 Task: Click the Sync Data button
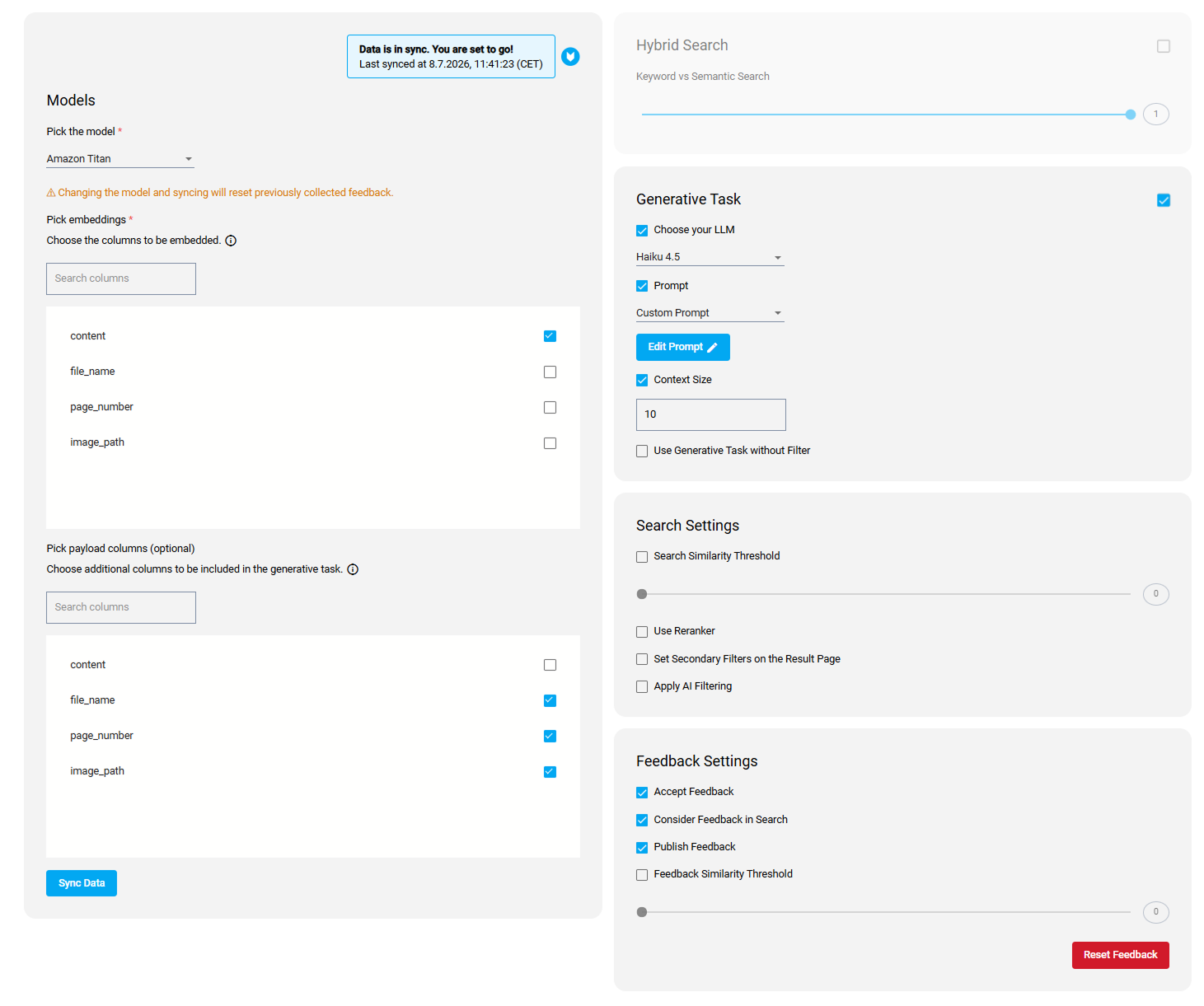click(82, 883)
